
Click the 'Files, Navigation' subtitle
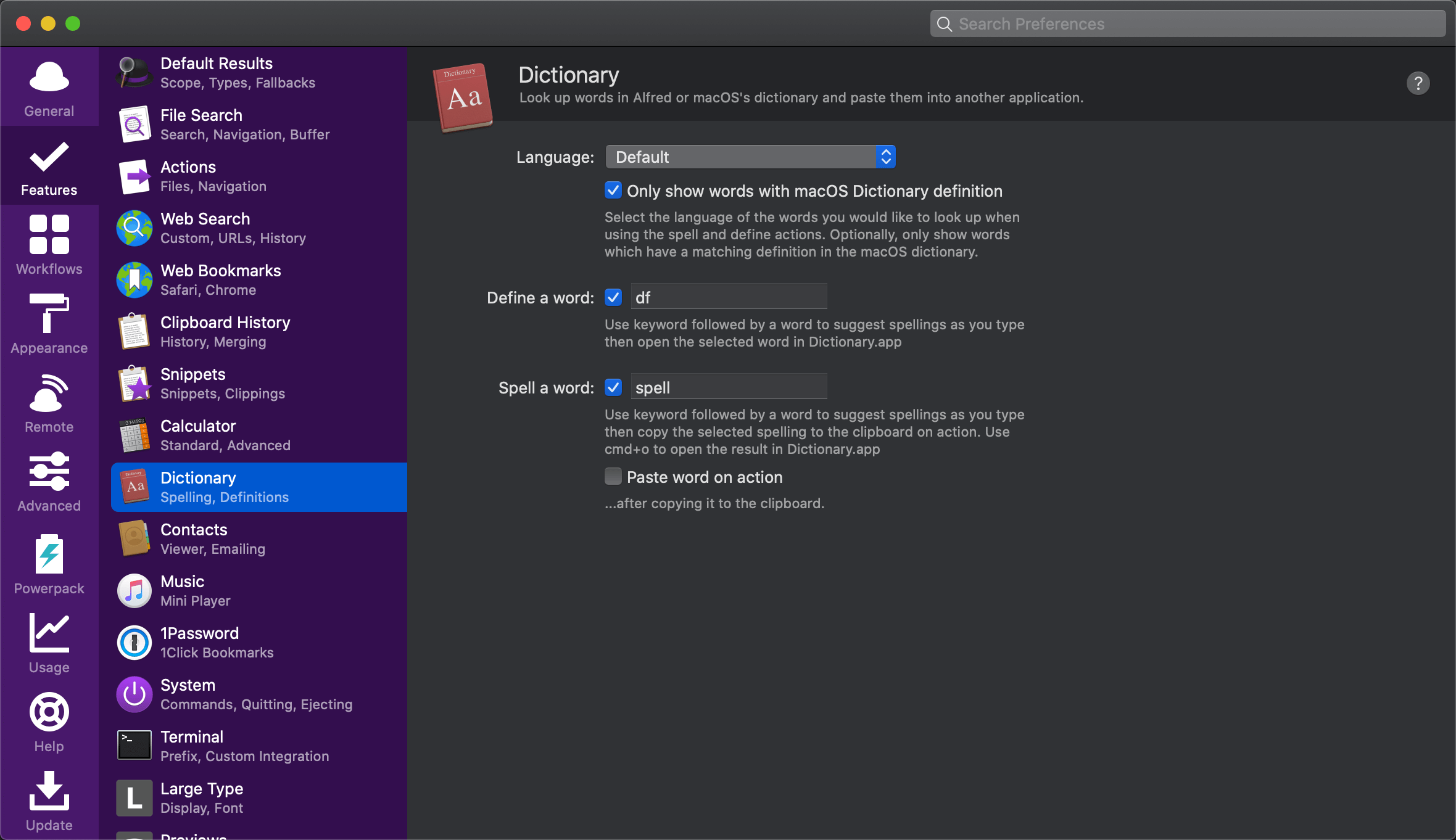point(213,186)
